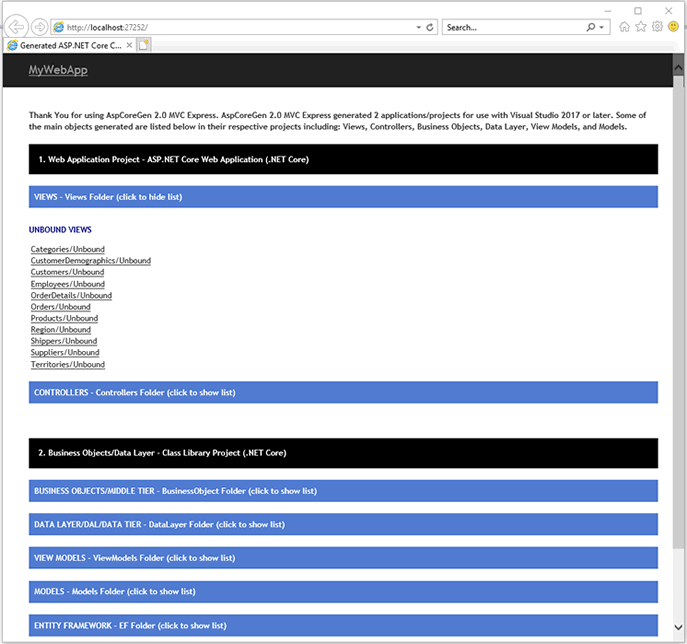This screenshot has width=687, height=644.
Task: Go back with the browser Back arrow
Action: point(17,27)
